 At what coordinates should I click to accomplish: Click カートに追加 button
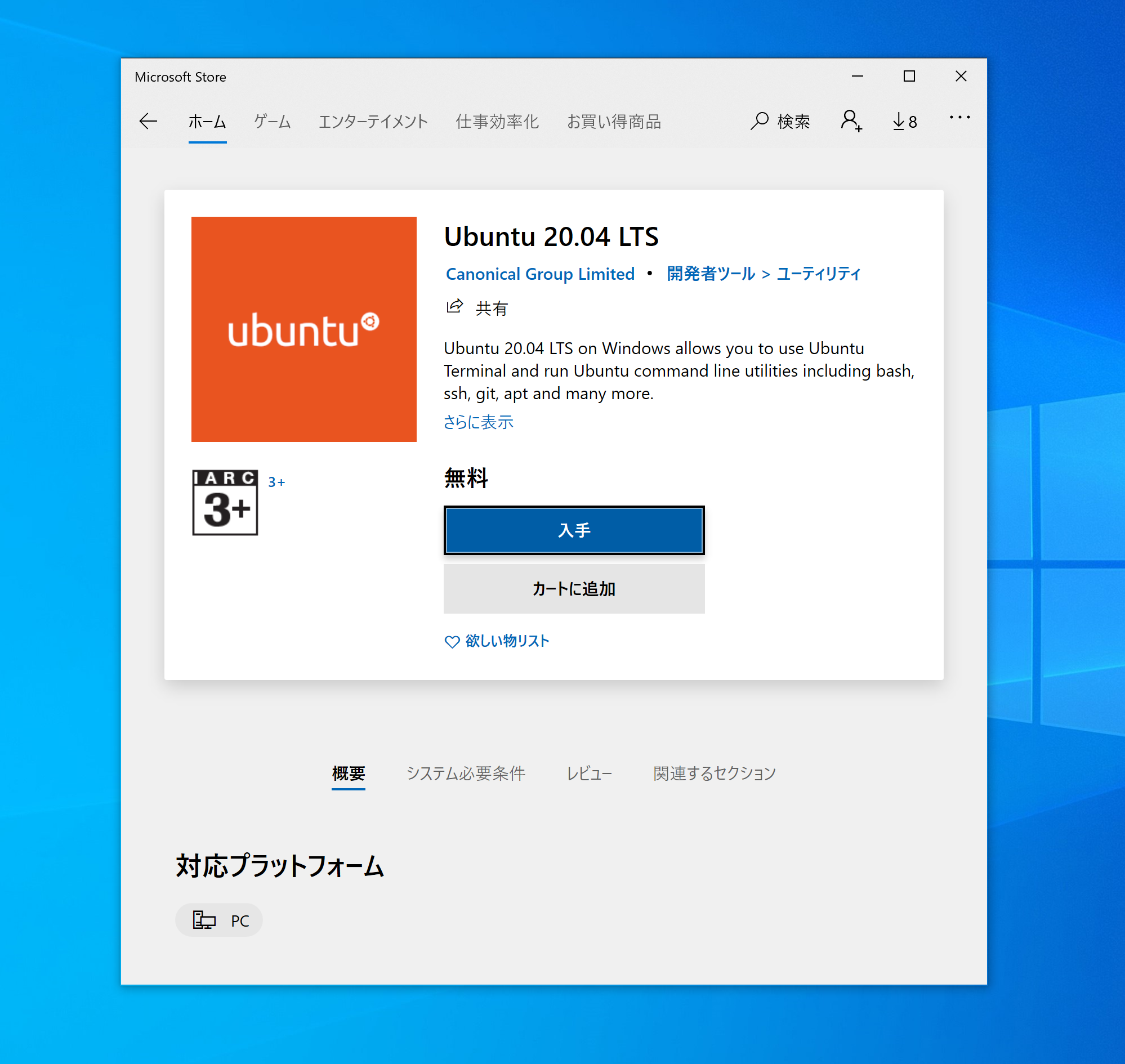pos(574,589)
